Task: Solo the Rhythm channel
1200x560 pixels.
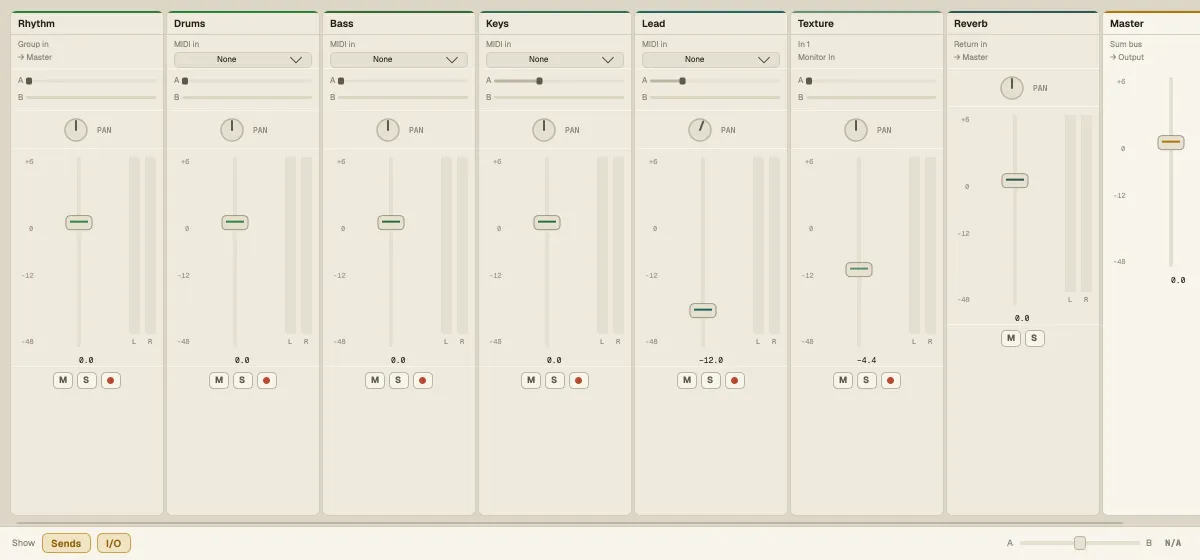Action: (x=87, y=380)
